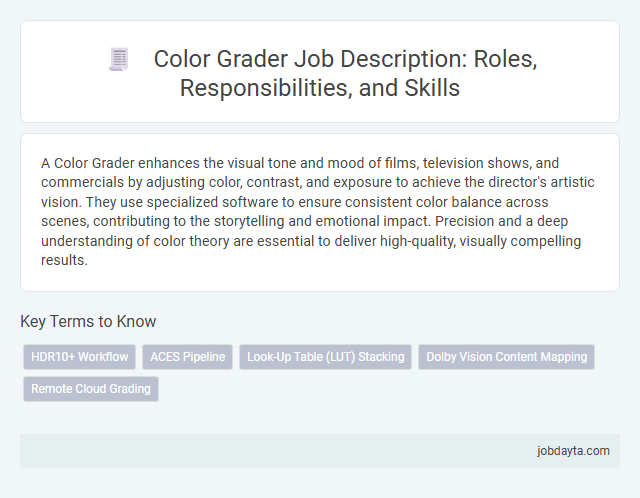Select the ACES Pipeline tag
This screenshot has height=498, width=640.
pyautogui.click(x=187, y=357)
